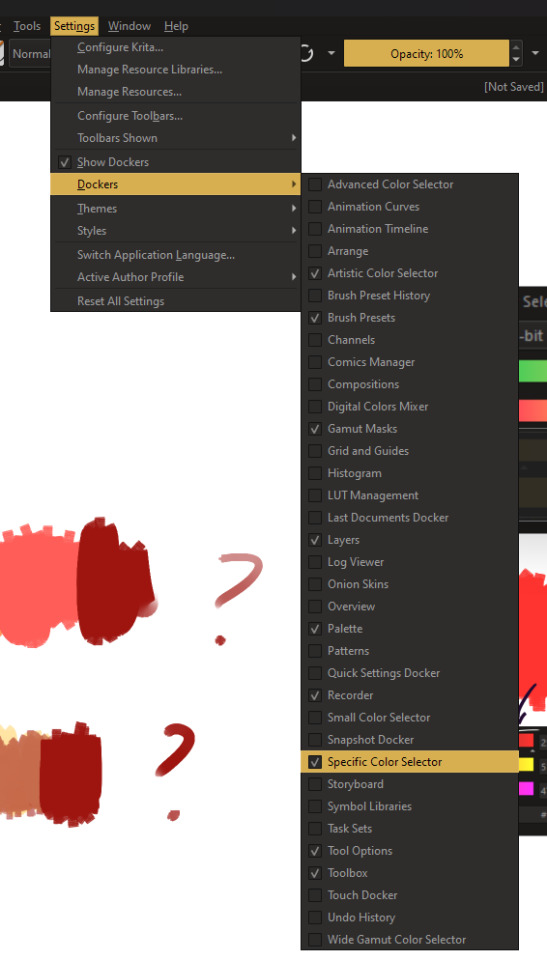
Task: Enable the Small Color Selector docker
Action: pos(409,718)
